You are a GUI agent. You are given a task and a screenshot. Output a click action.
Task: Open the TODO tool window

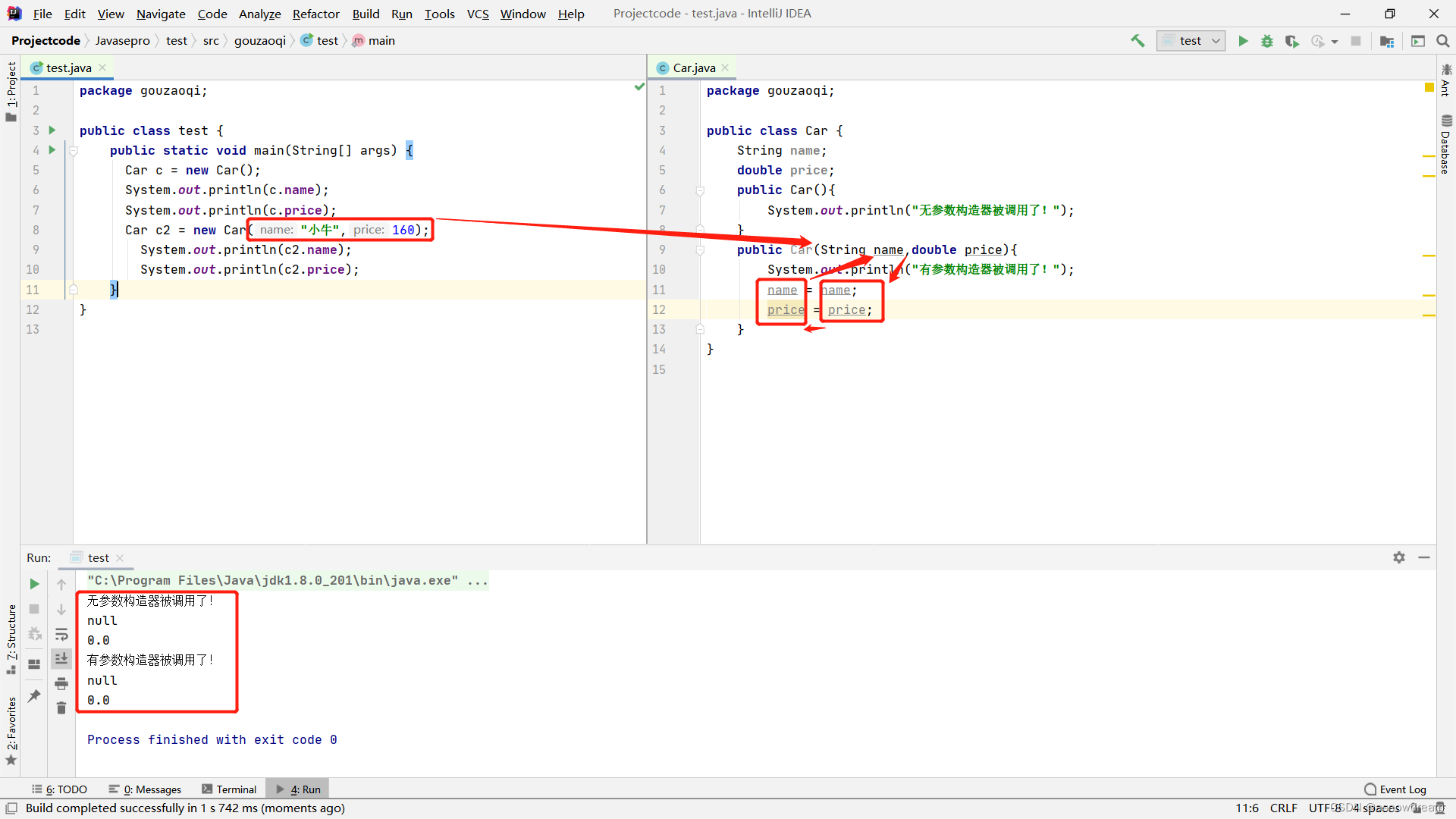click(x=60, y=789)
